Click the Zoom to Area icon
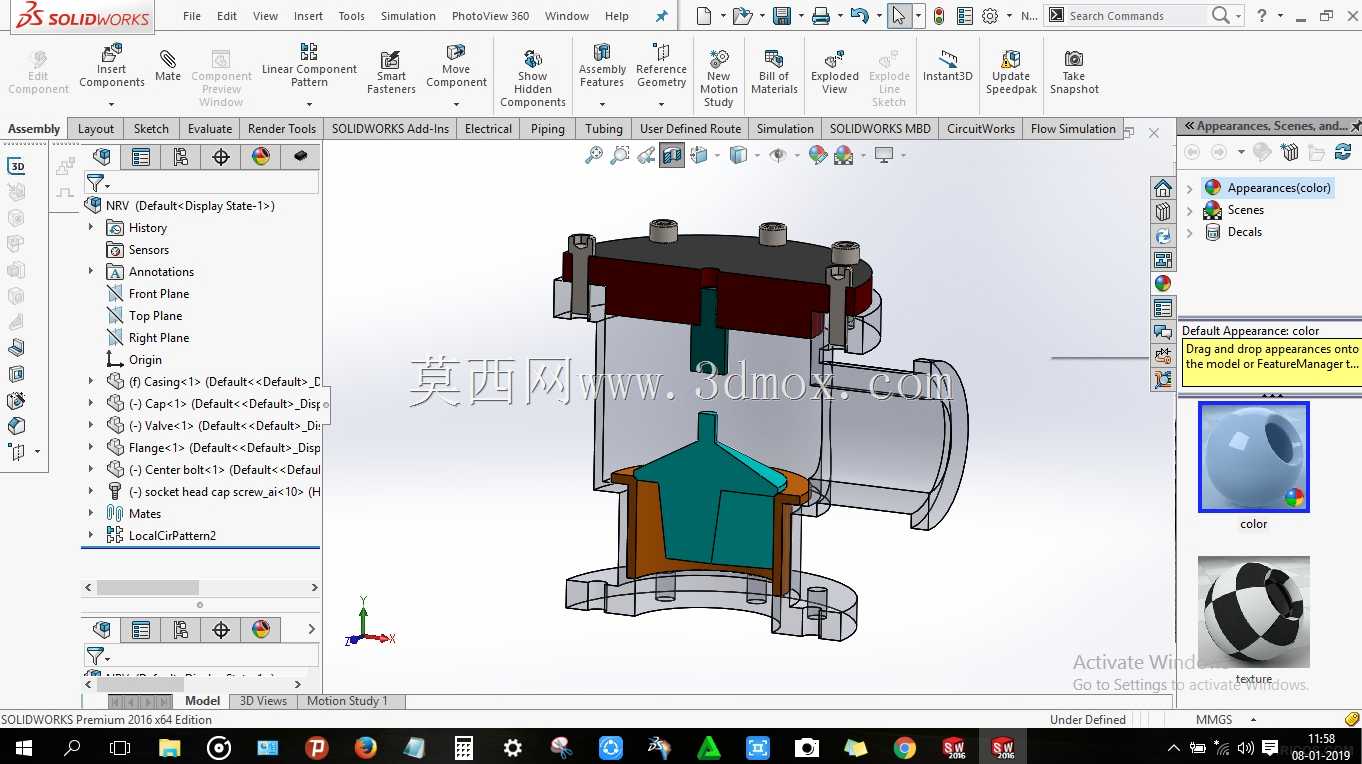This screenshot has height=764, width=1362. pyautogui.click(x=620, y=155)
